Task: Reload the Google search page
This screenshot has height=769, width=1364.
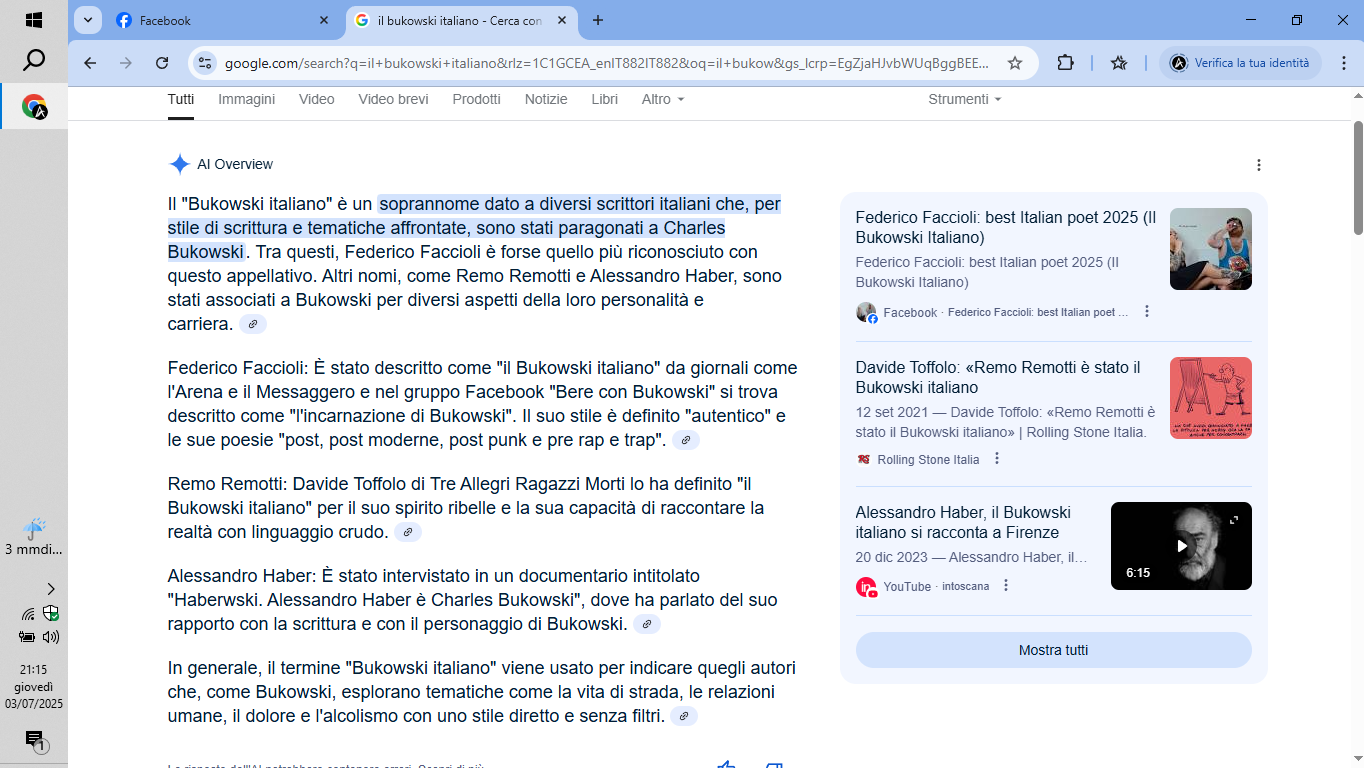Action: pyautogui.click(x=162, y=63)
